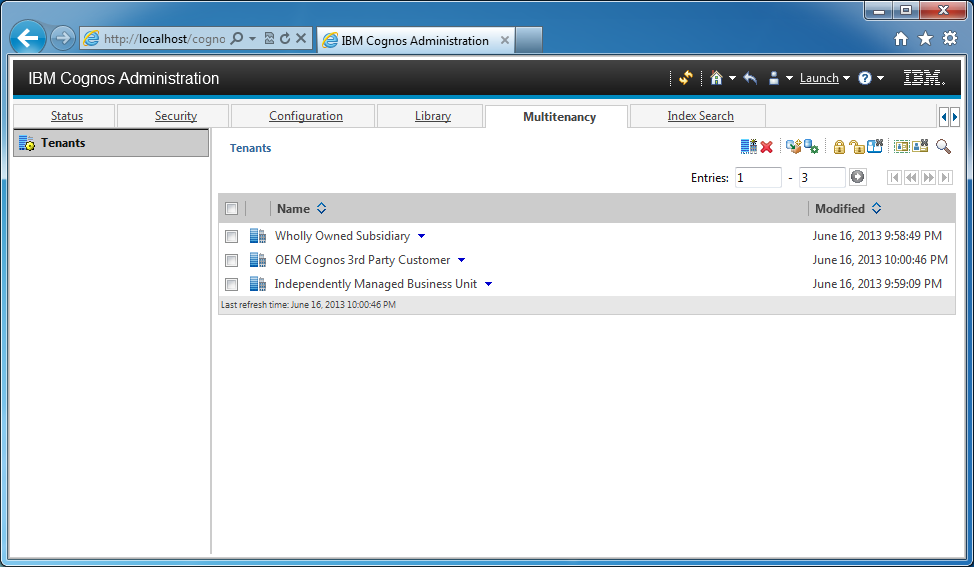Click the Terminate sessions icon
974x567 pixels.
point(875,147)
